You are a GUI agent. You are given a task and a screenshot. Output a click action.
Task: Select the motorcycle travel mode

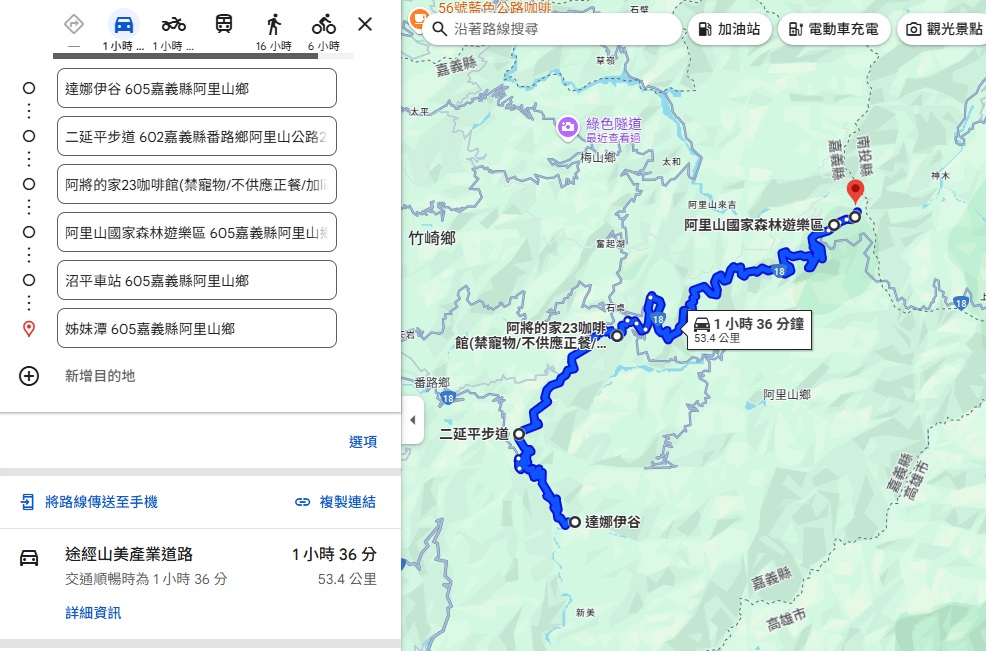click(174, 25)
